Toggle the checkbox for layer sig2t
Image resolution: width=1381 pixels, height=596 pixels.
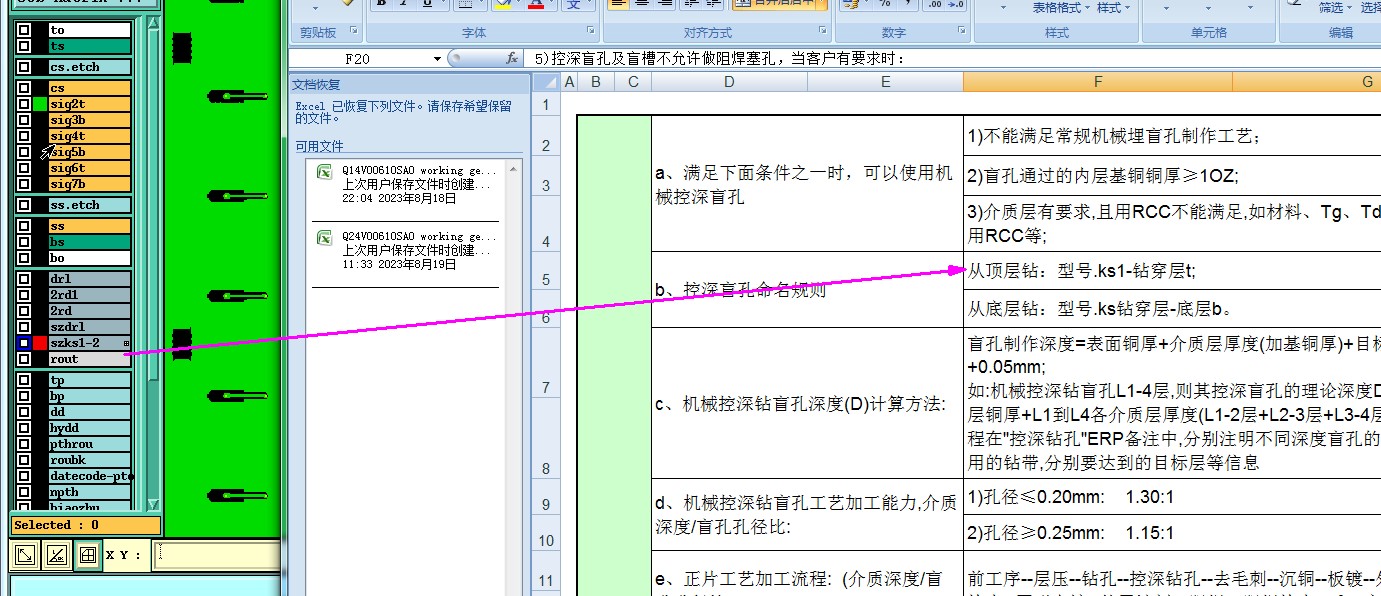24,104
